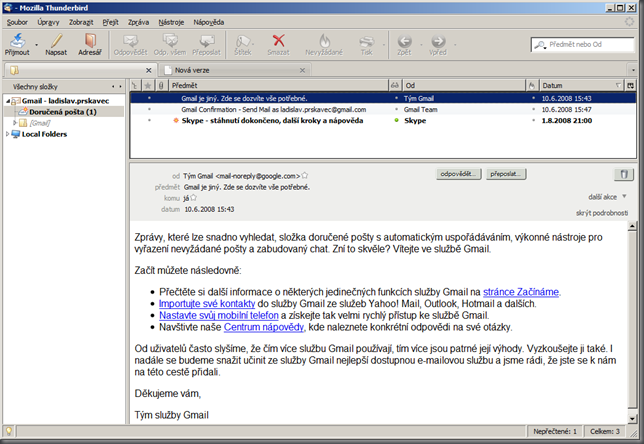Follow the Centrum nápovědy link
The width and height of the screenshot is (644, 444).
(x=264, y=327)
